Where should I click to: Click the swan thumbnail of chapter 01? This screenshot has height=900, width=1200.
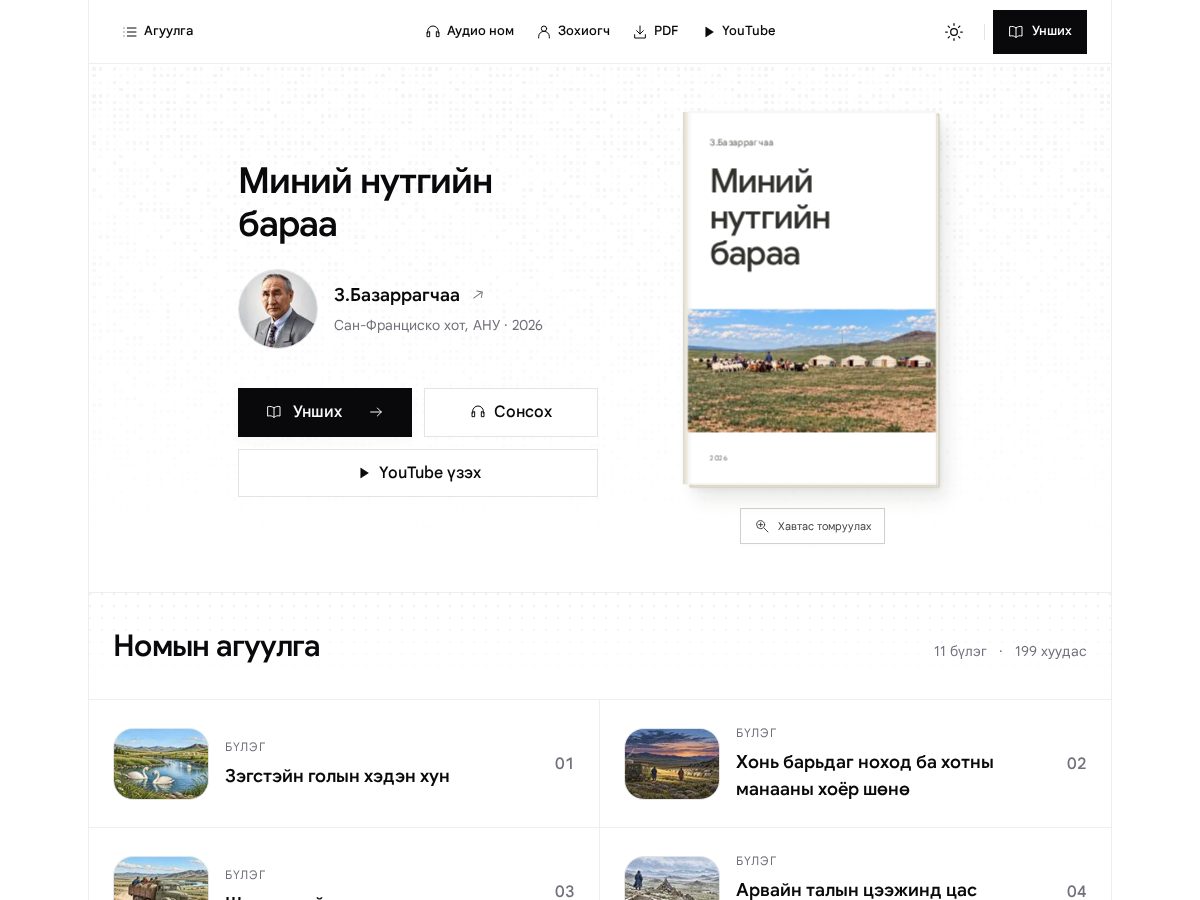tap(161, 764)
